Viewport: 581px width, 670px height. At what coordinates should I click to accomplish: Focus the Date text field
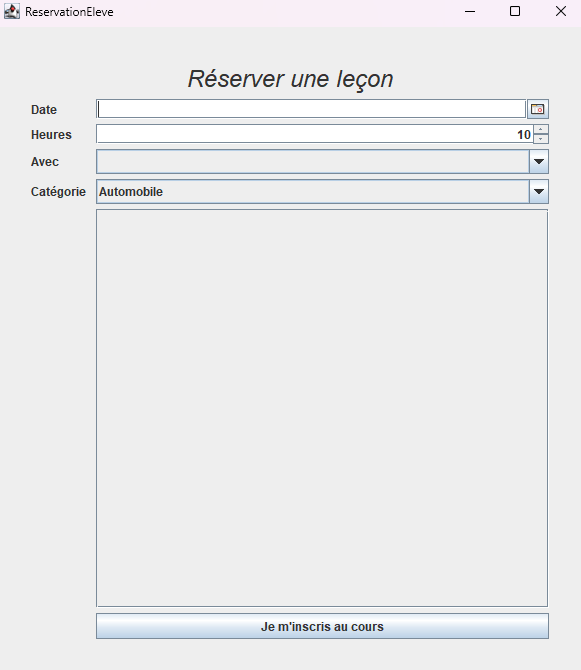(x=311, y=109)
